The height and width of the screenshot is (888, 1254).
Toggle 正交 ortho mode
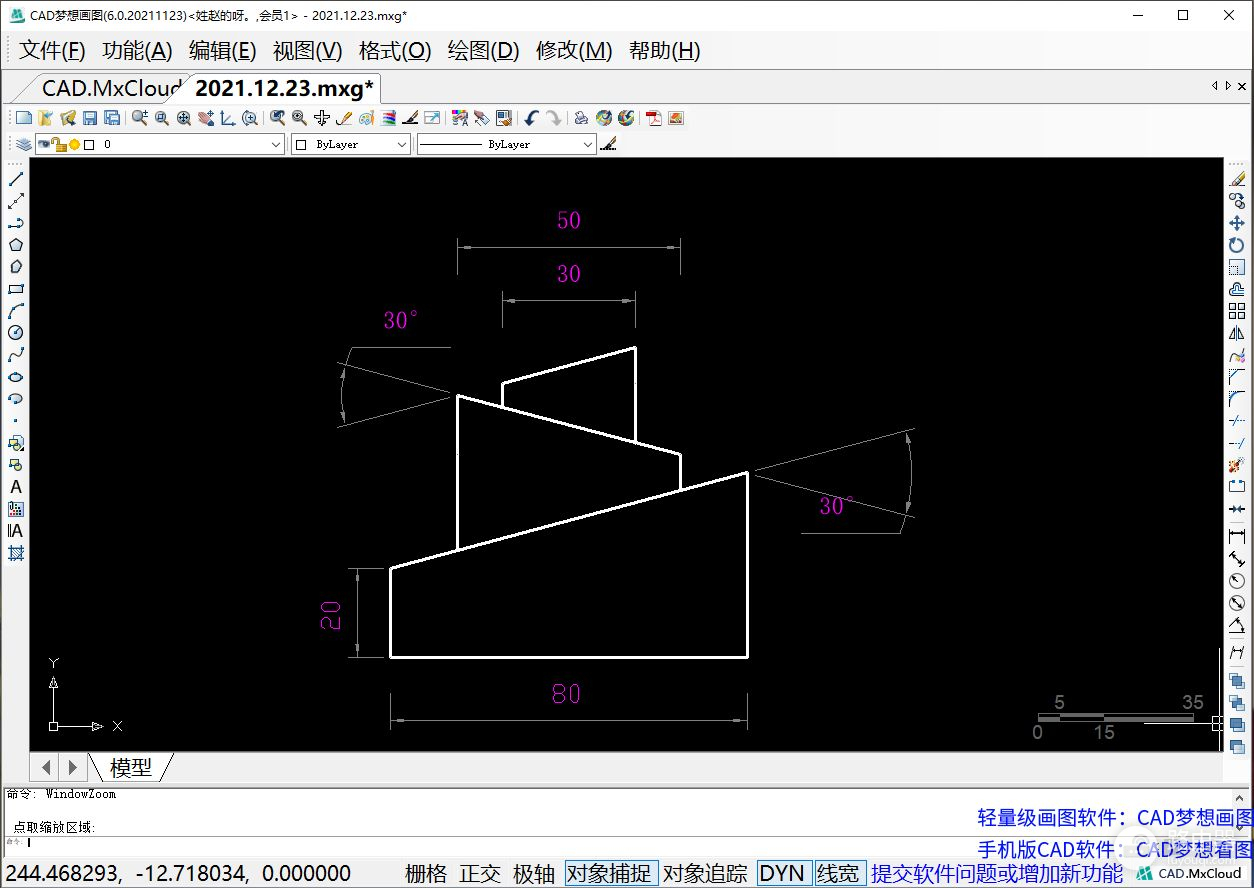pyautogui.click(x=480, y=873)
